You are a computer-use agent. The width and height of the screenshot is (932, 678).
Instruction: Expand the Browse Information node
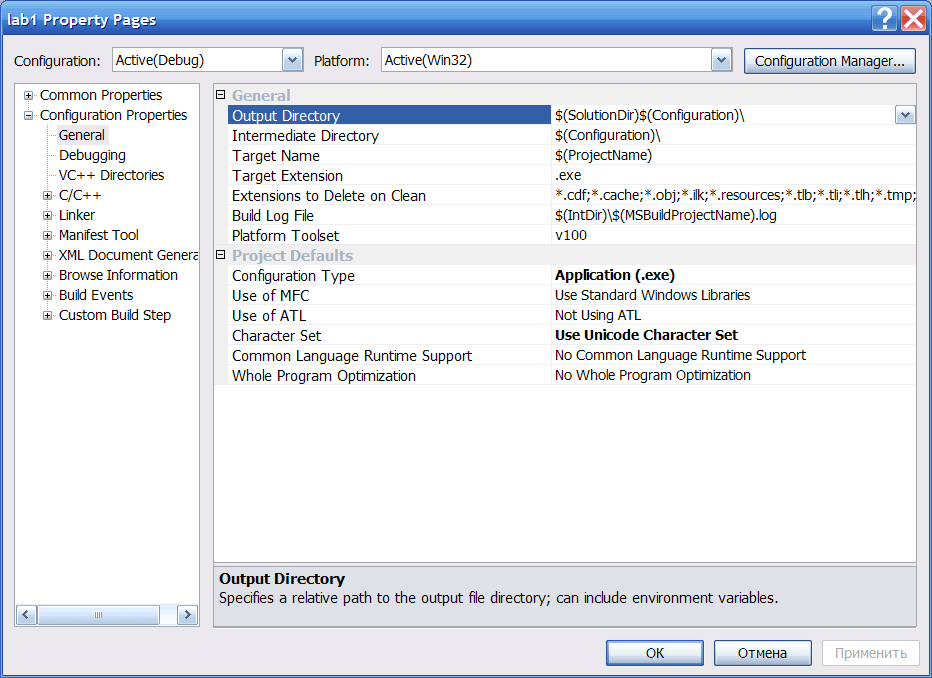(x=48, y=275)
